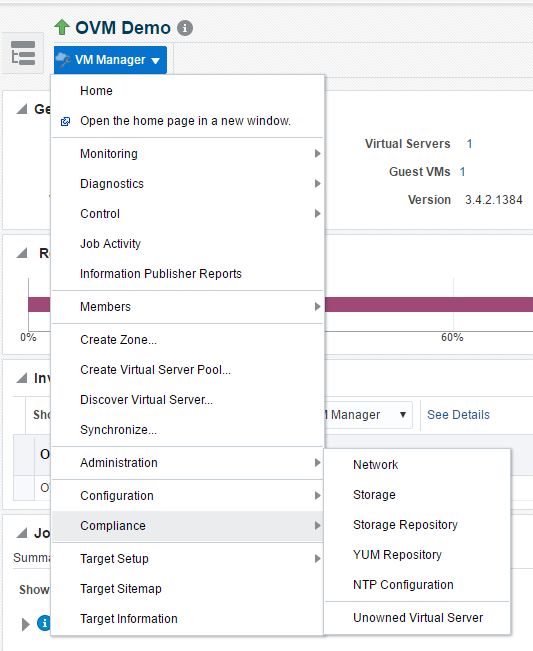Collapse the Inventory section triangle
Screen dimensions: 533x651
(x=22, y=378)
